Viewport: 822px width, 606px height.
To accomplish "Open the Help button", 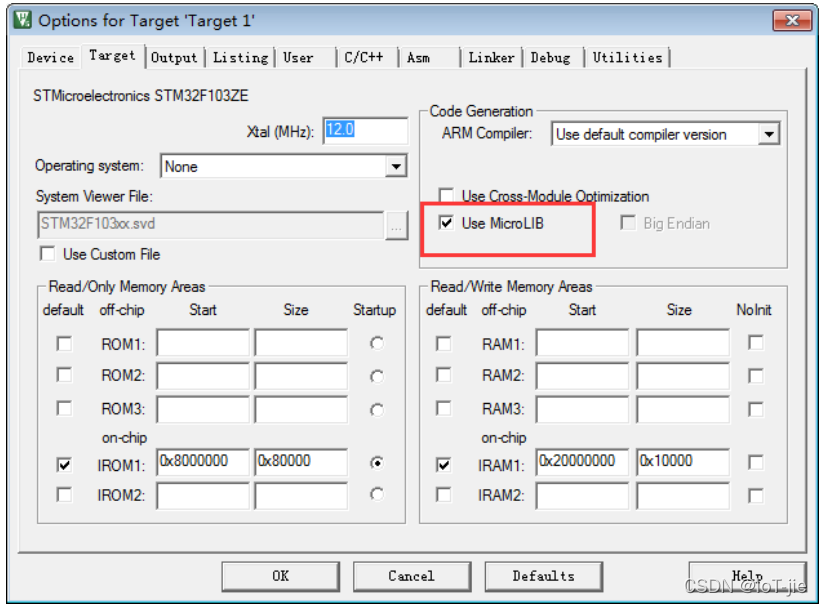I will (x=747, y=576).
